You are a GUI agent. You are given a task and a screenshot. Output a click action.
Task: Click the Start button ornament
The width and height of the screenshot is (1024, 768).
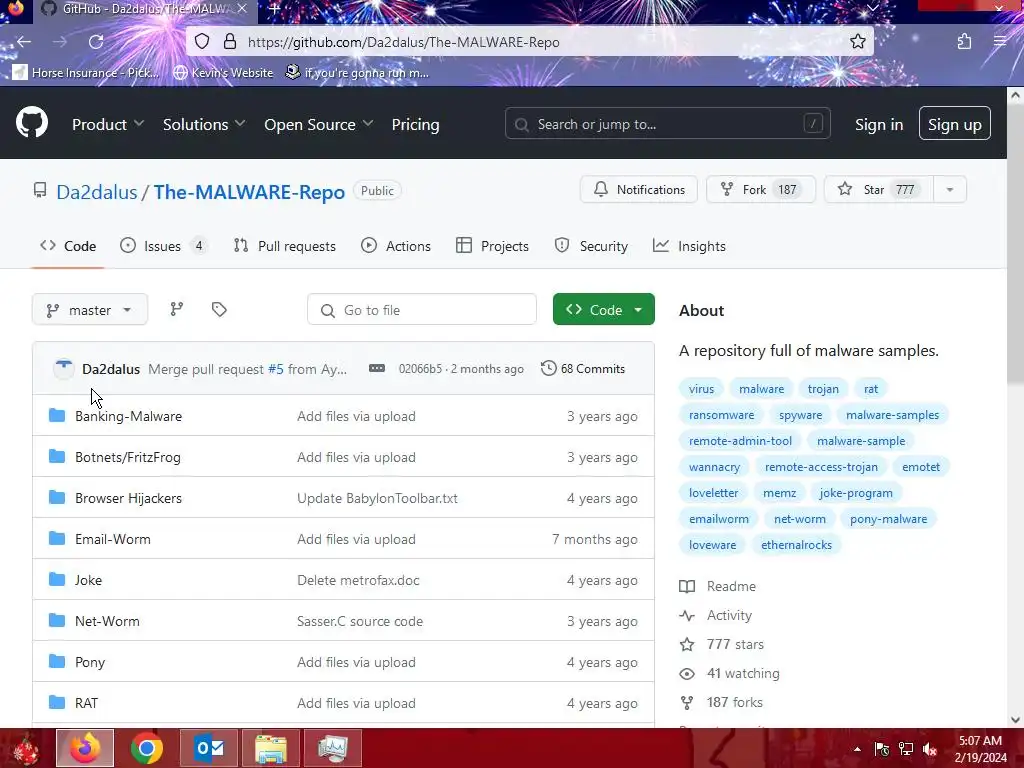point(26,748)
